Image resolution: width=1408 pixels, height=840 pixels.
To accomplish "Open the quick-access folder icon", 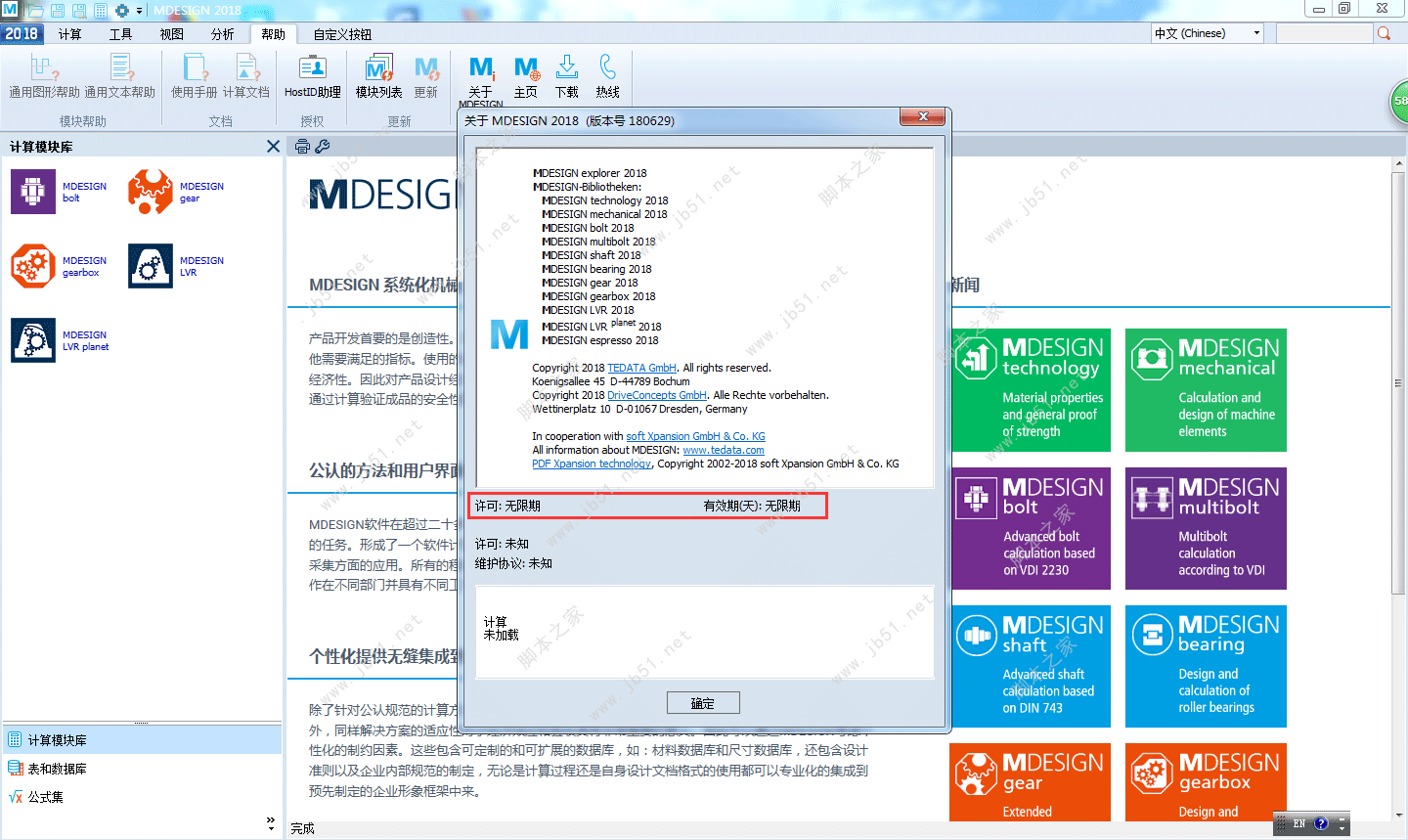I will point(36,10).
